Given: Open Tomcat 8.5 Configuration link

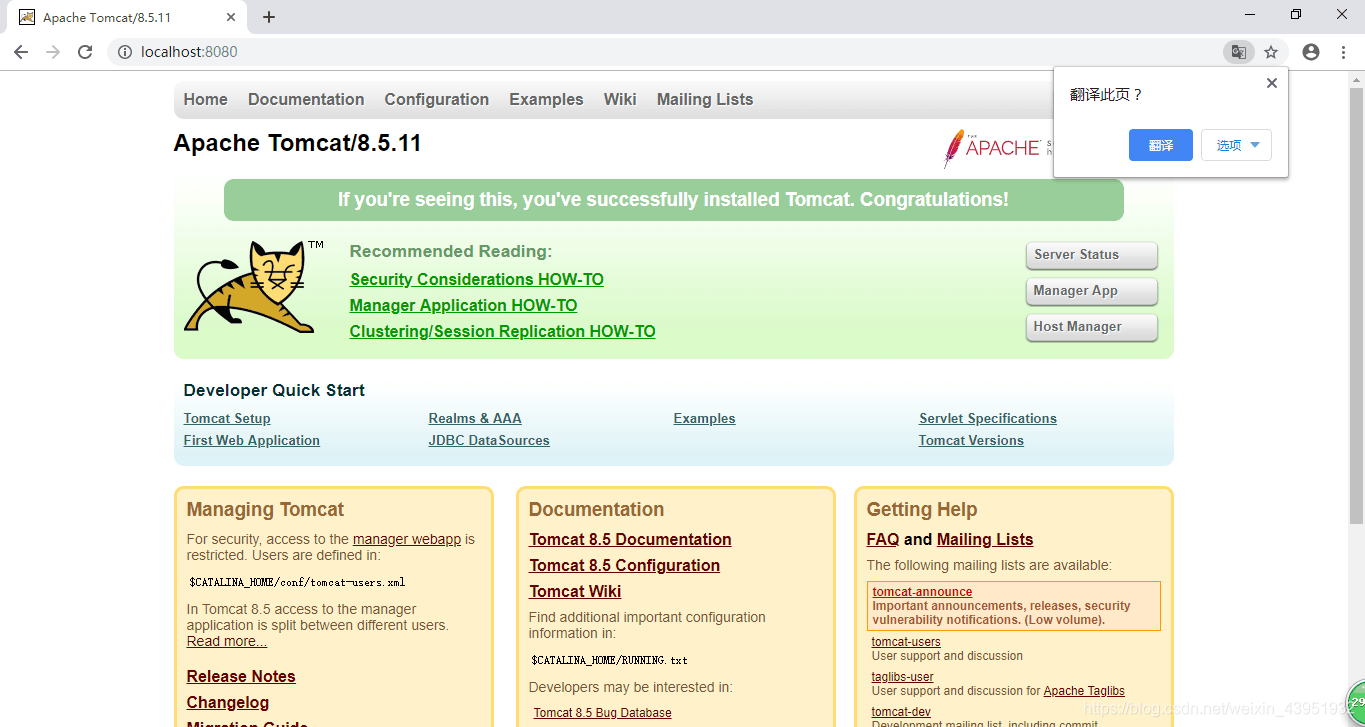Looking at the screenshot, I should tap(625, 565).
